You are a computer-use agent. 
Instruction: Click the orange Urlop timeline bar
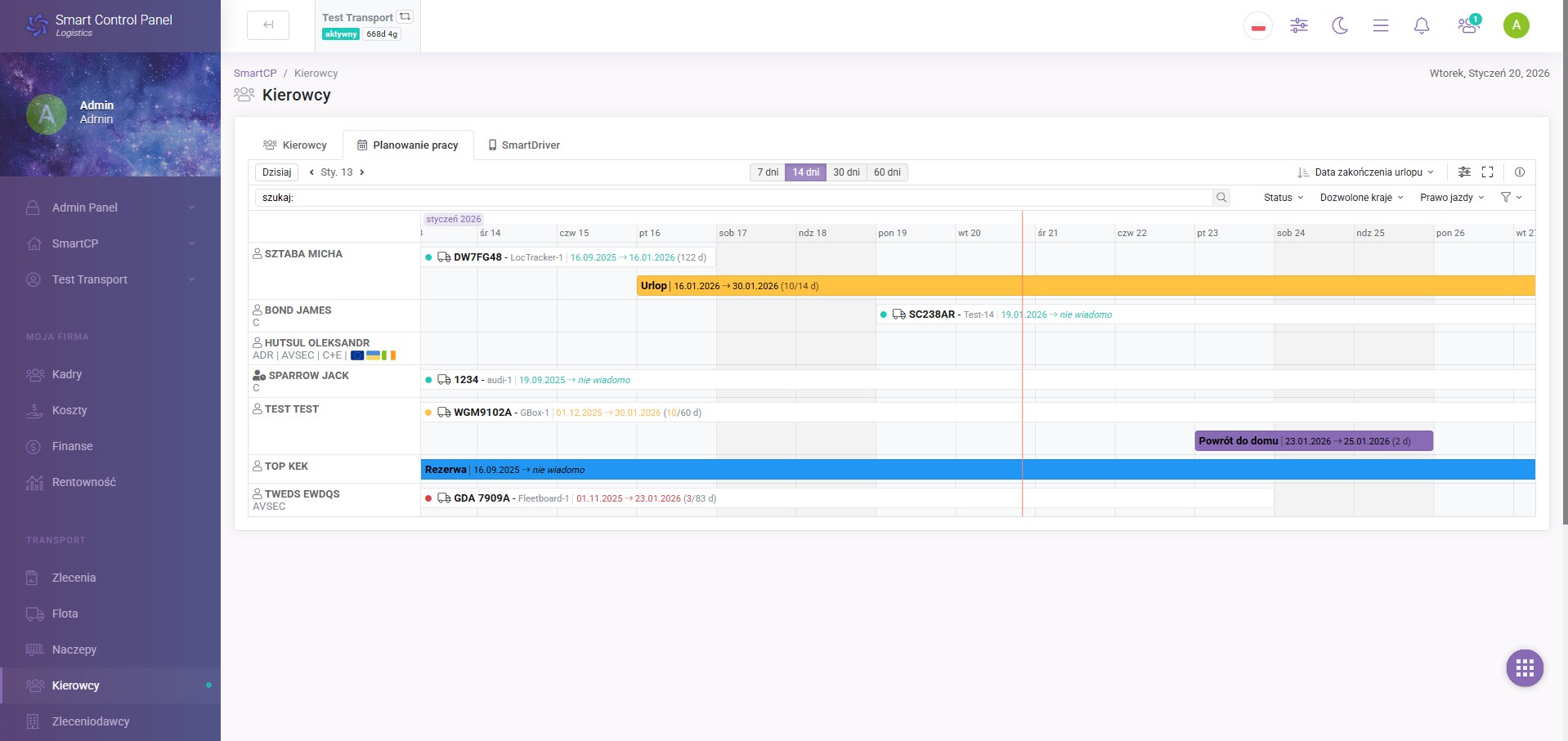coord(1086,286)
